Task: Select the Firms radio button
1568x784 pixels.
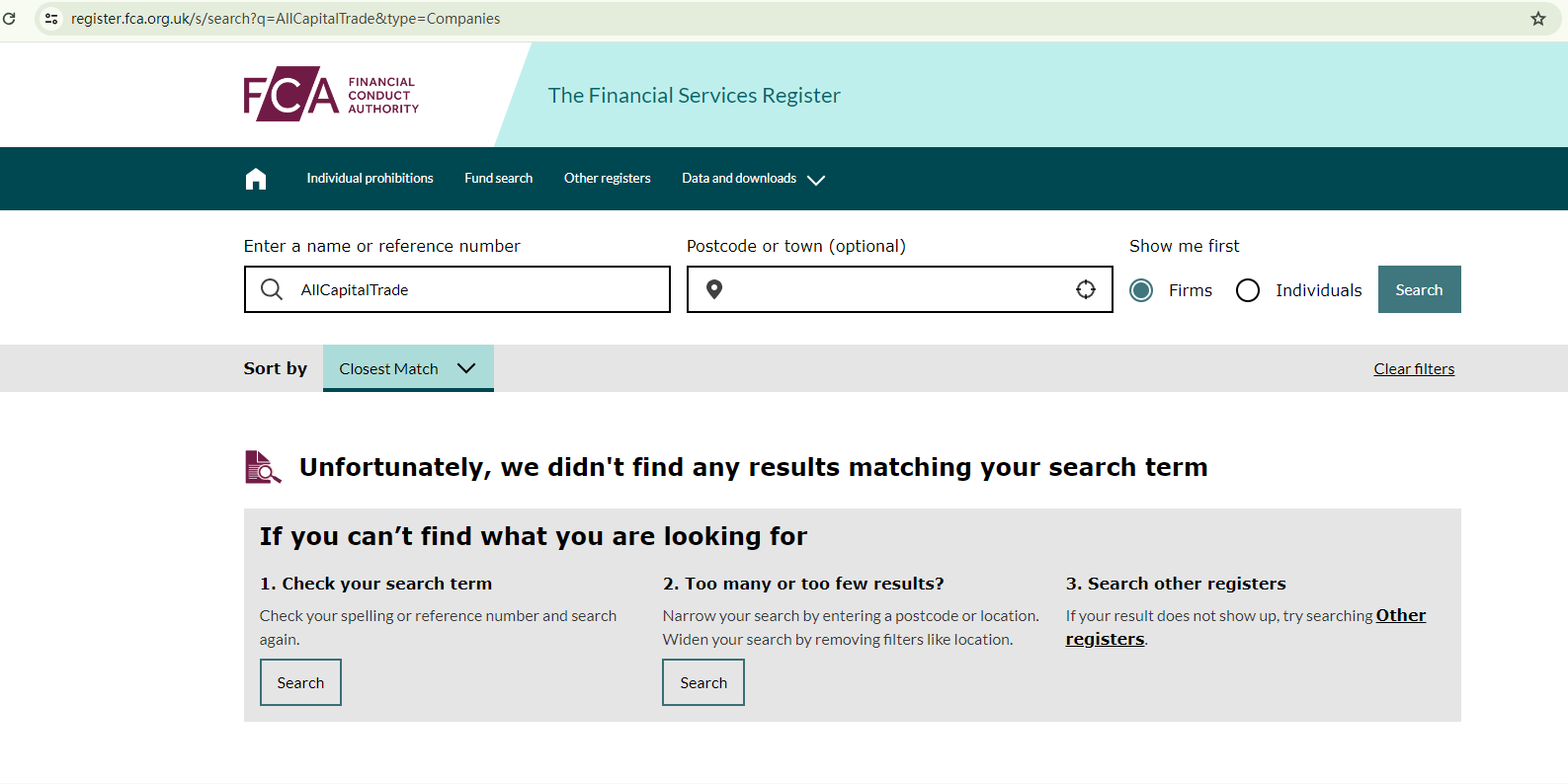Action: coord(1141,290)
